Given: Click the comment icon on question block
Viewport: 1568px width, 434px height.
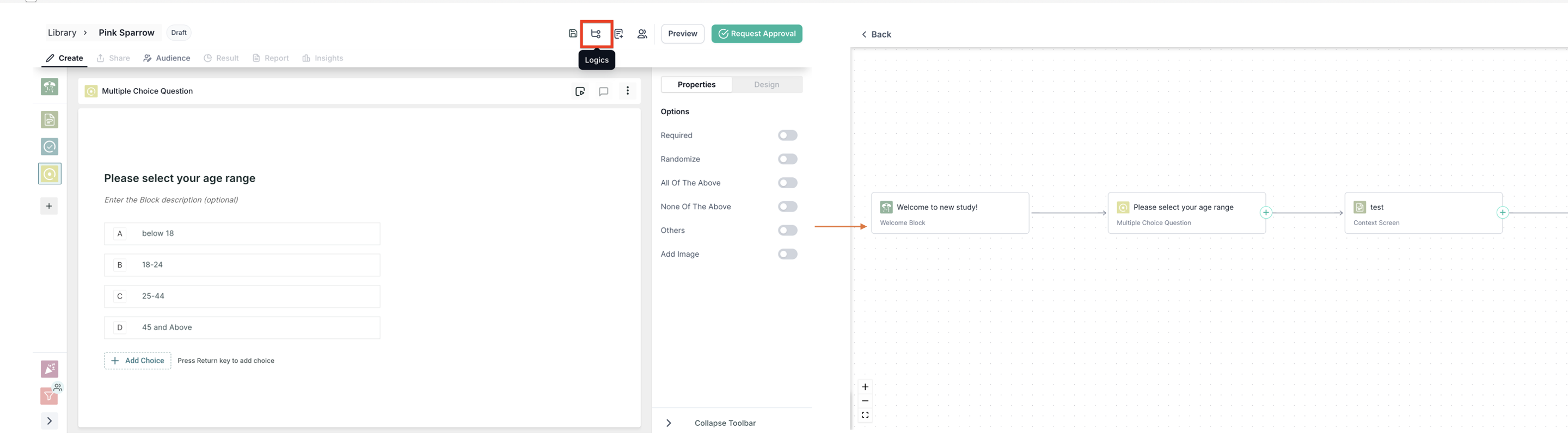Looking at the screenshot, I should tap(603, 92).
